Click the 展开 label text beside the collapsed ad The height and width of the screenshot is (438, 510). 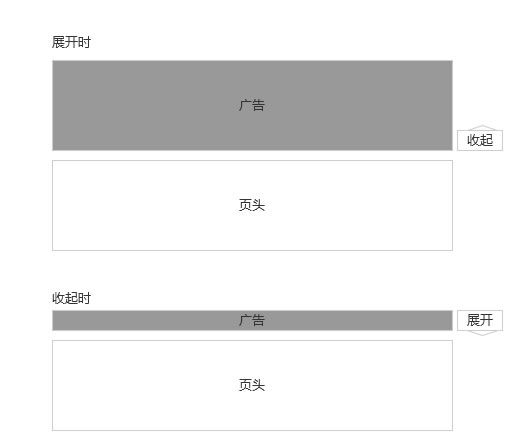pyautogui.click(x=480, y=320)
